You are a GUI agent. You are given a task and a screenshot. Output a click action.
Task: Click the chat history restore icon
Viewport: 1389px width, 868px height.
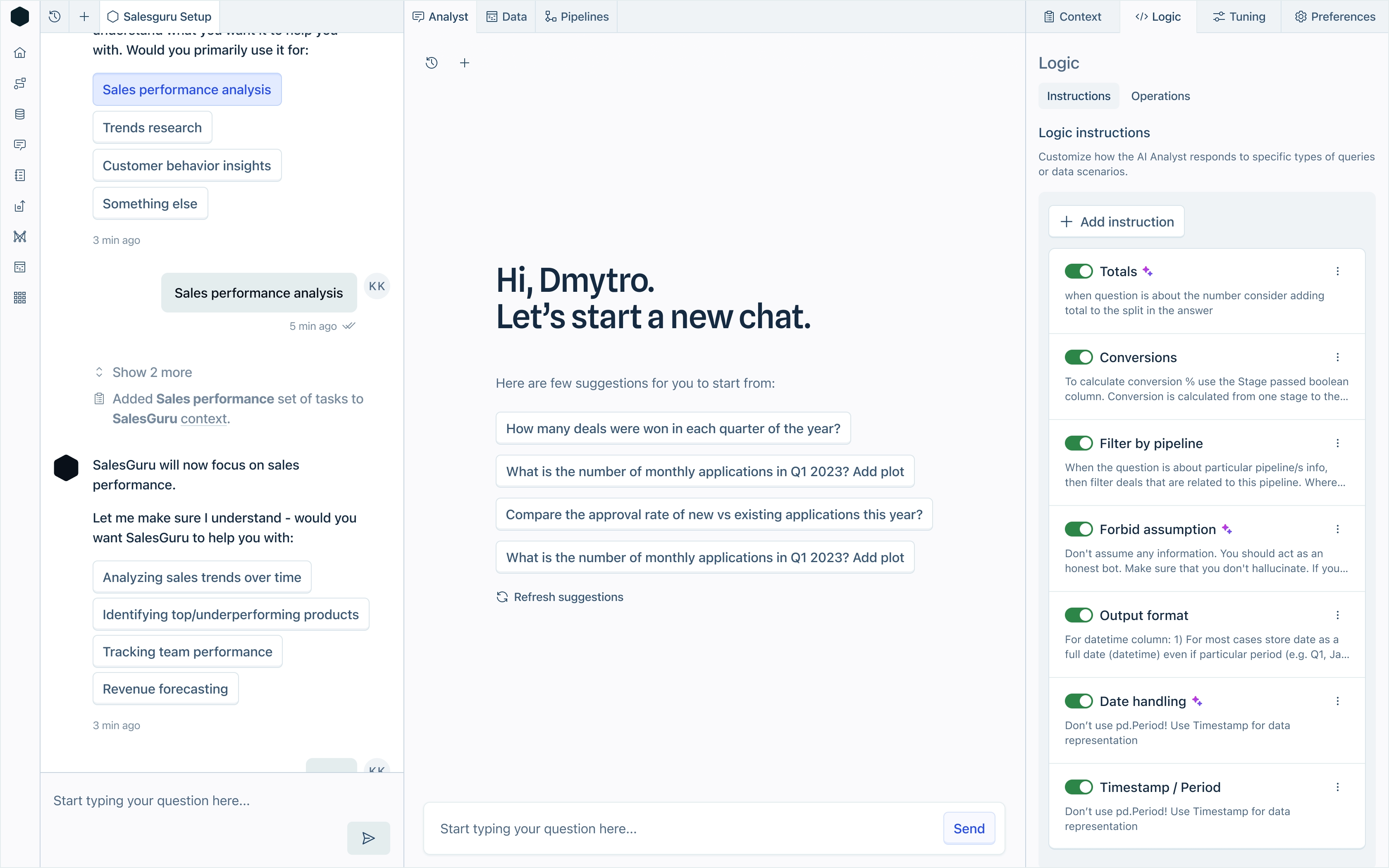click(x=432, y=63)
